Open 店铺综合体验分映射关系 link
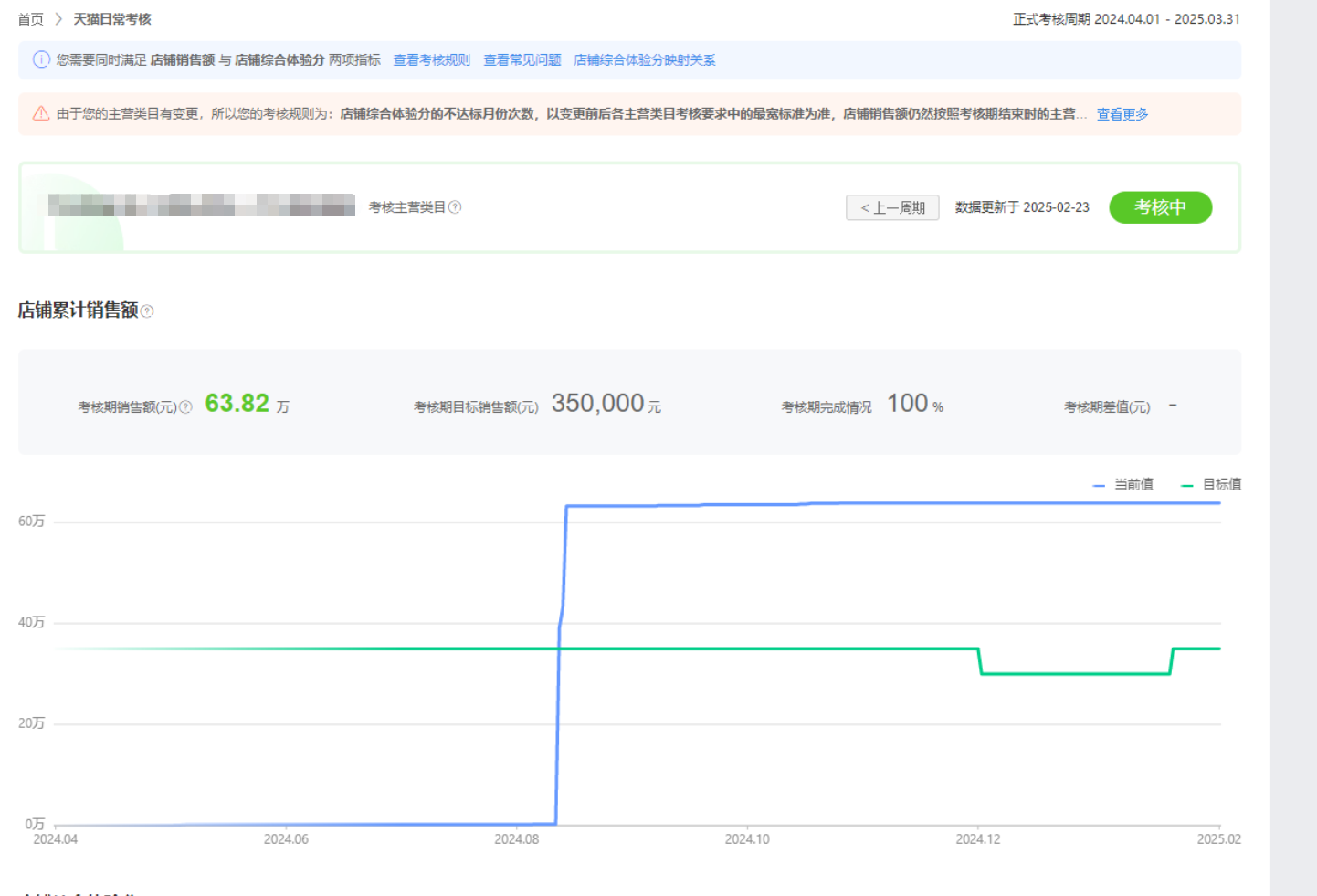The image size is (1317, 896). click(644, 60)
